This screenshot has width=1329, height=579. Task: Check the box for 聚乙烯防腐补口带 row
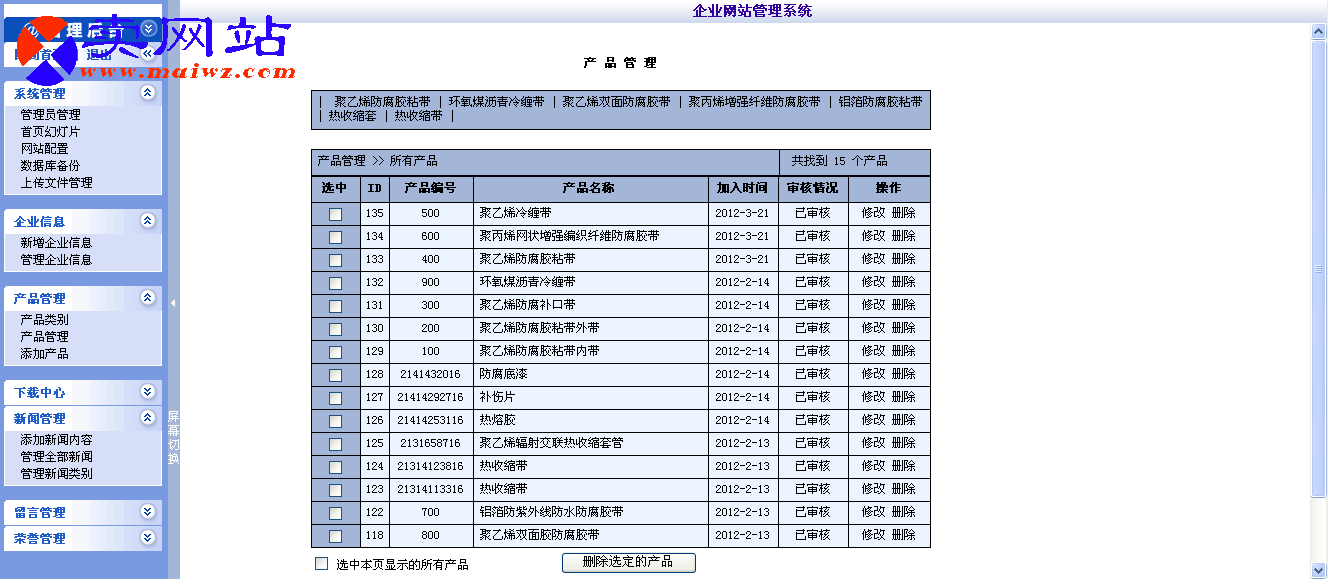(x=336, y=306)
